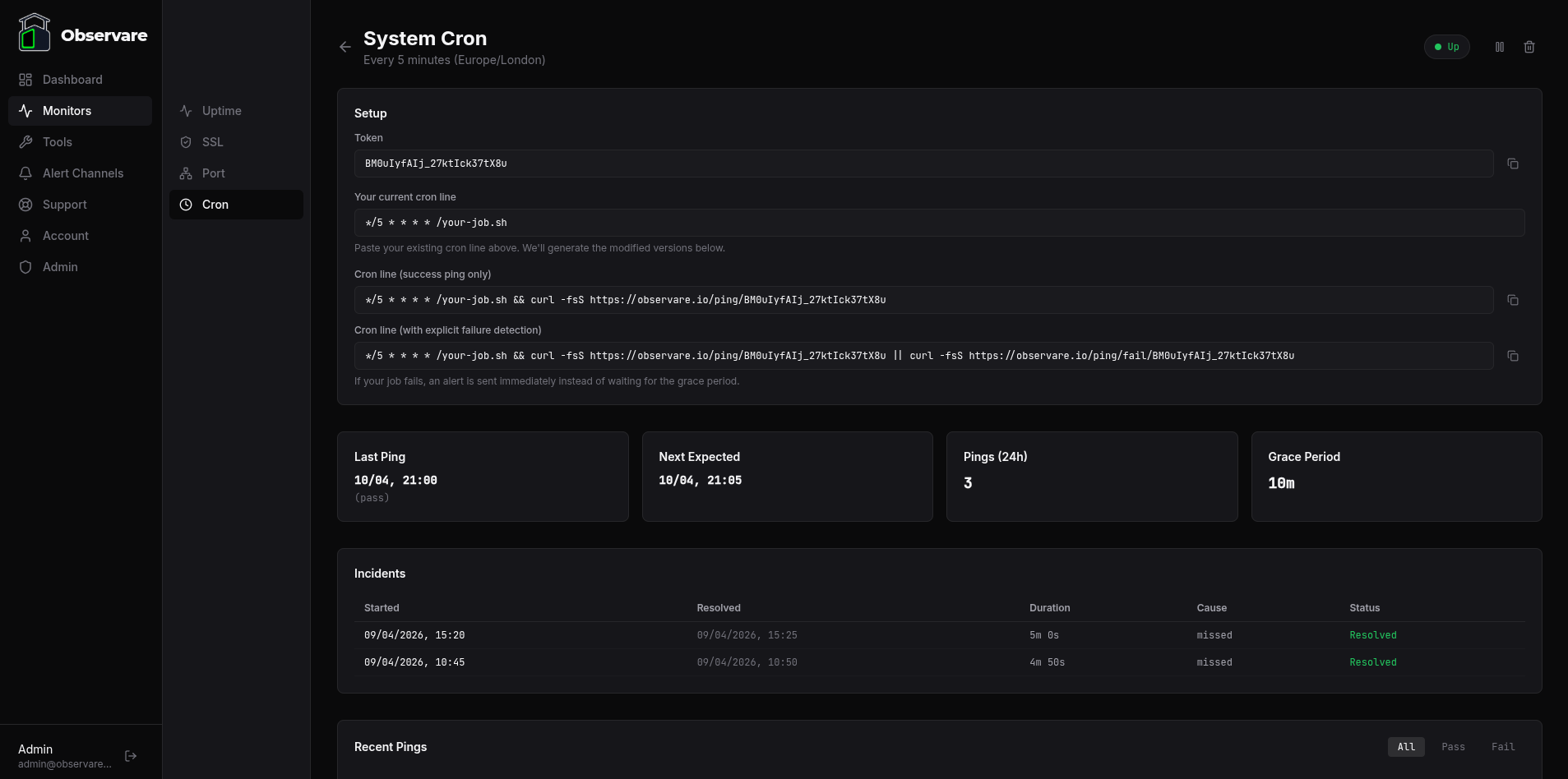The width and height of the screenshot is (1568, 779).
Task: Click the back arrow next to System Cron
Action: pyautogui.click(x=345, y=47)
